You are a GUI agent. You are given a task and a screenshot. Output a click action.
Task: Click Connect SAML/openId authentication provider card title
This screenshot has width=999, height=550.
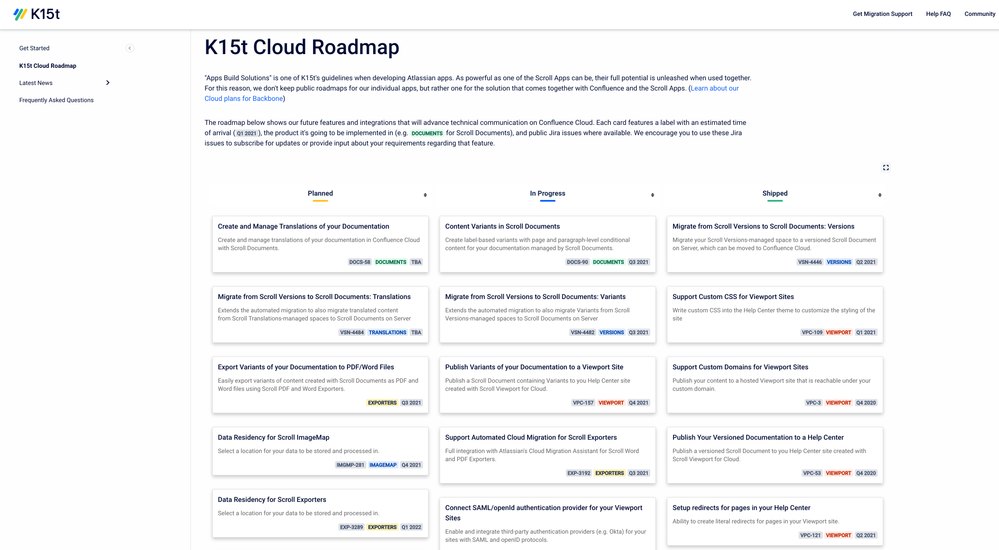click(543, 513)
